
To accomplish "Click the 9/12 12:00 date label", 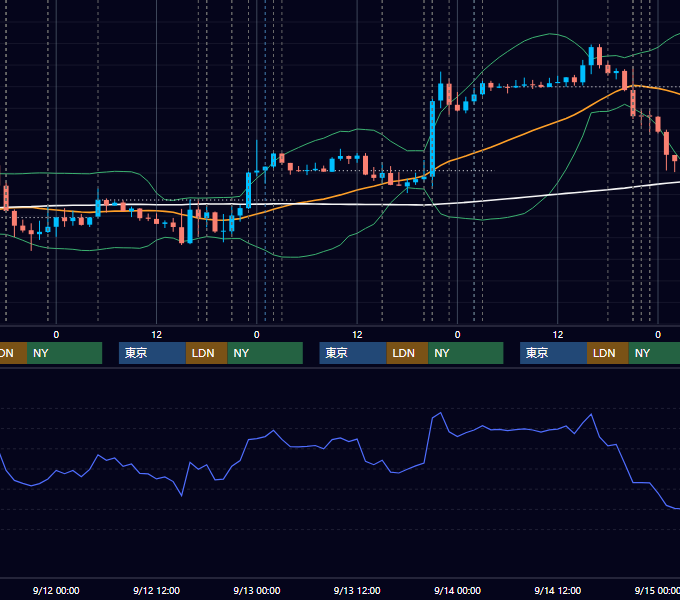I will (x=156, y=590).
